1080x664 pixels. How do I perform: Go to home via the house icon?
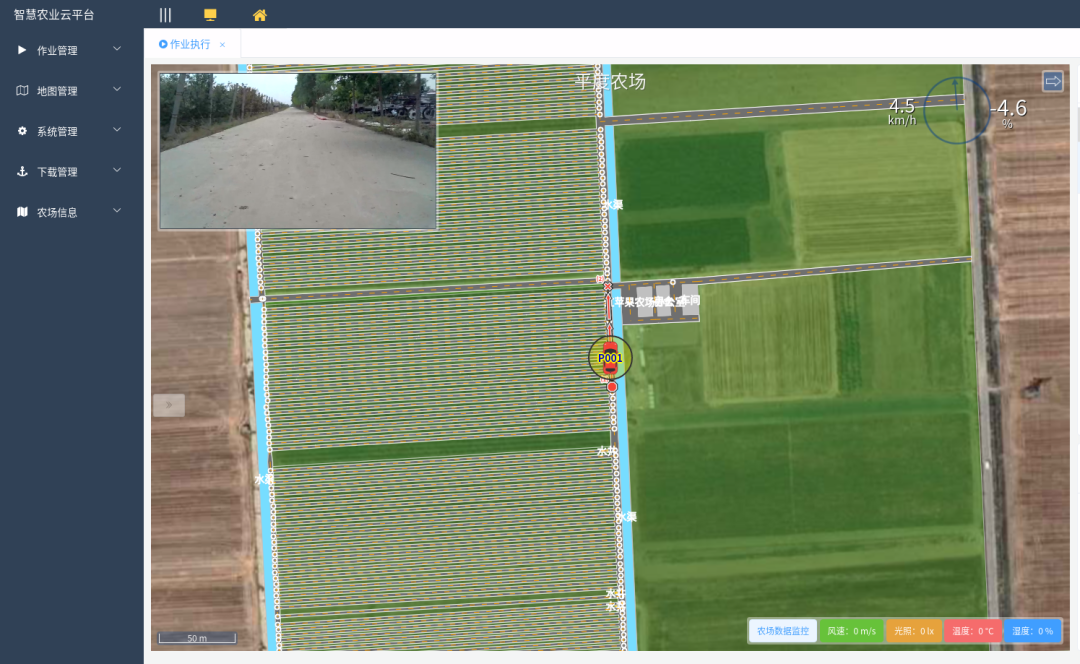coord(260,15)
